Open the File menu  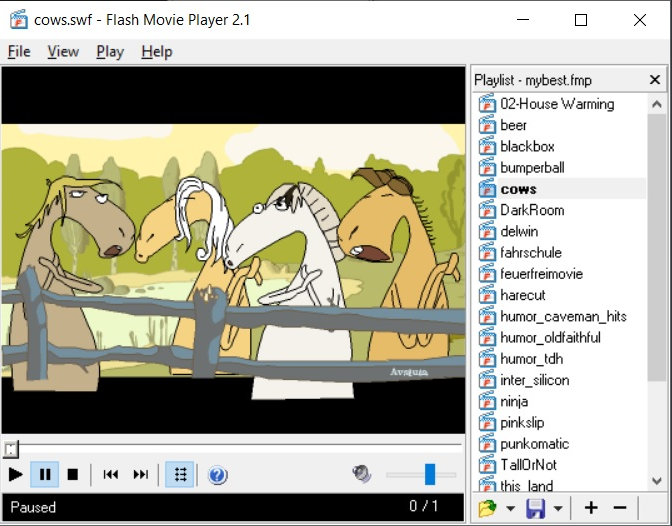(19, 52)
